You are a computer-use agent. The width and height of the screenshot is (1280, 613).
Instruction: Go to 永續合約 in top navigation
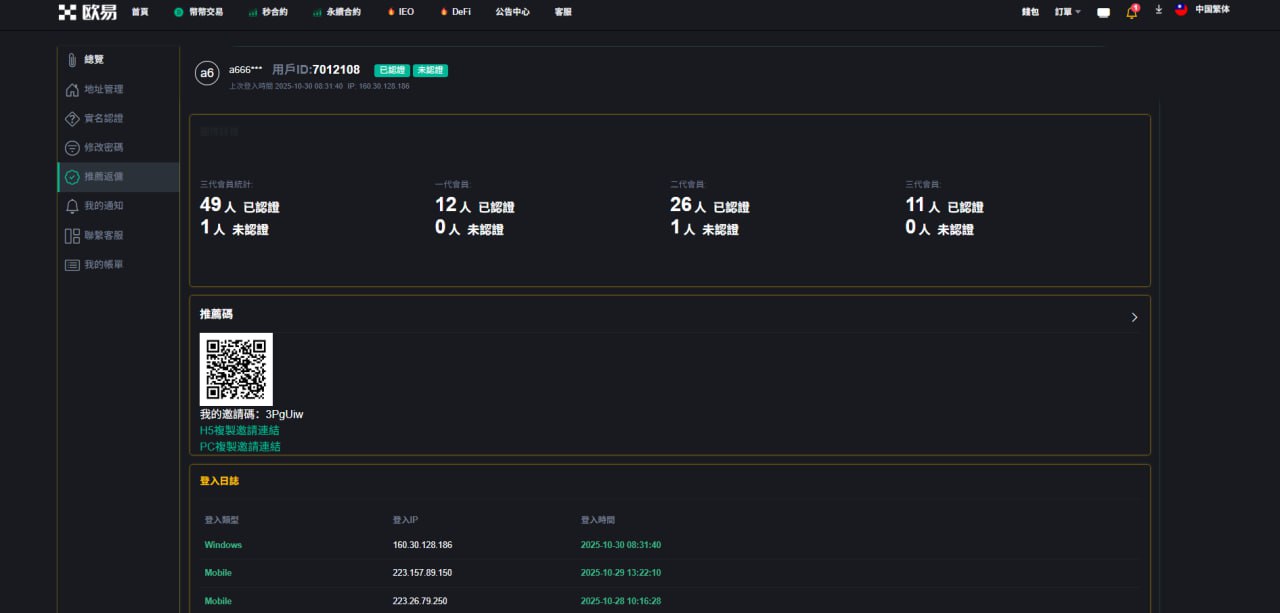pyautogui.click(x=336, y=12)
